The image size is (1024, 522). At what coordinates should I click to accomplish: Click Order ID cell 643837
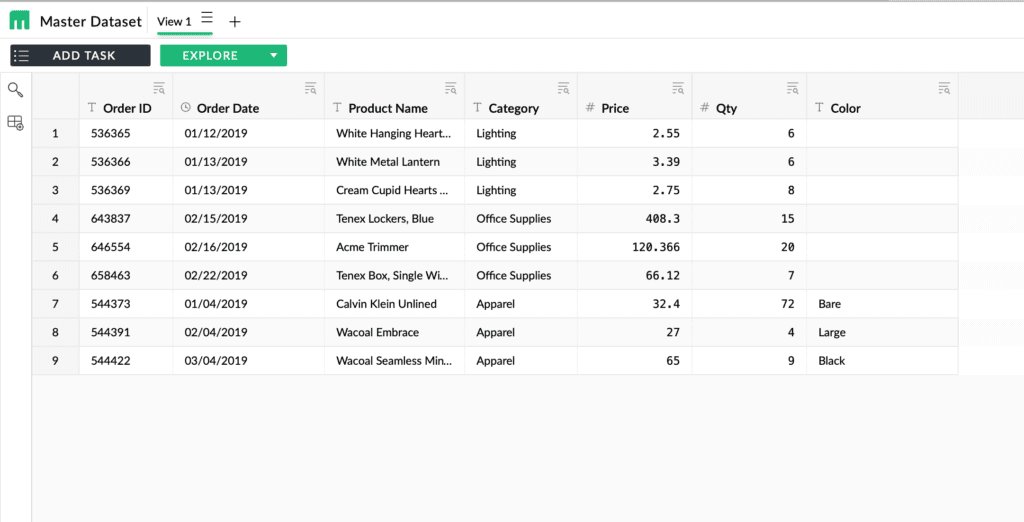[126, 218]
